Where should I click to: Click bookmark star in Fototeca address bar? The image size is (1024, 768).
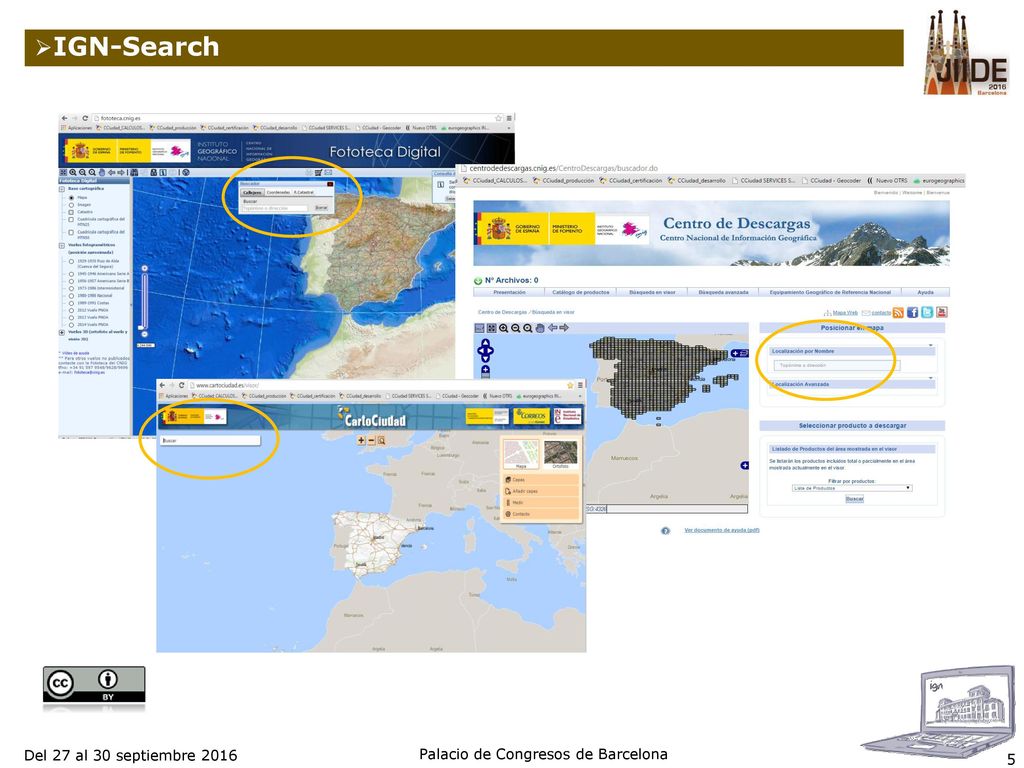pyautogui.click(x=498, y=118)
